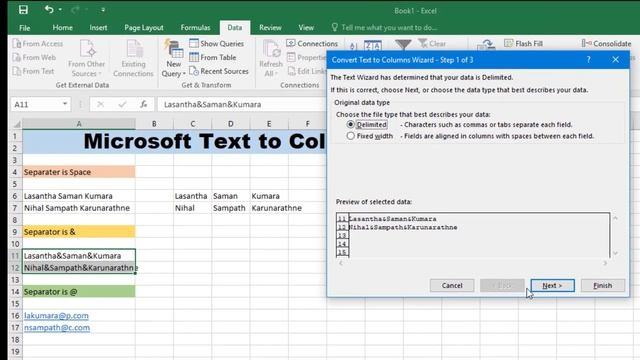Click the Filter funnel icon
640x360 pixels.
click(x=403, y=44)
